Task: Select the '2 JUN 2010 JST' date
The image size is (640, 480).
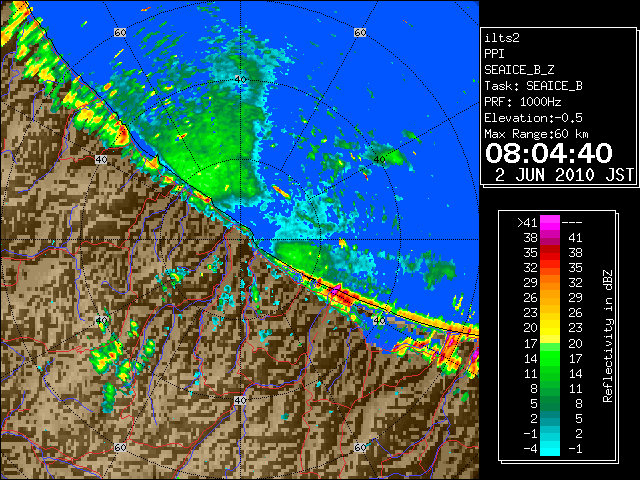Action: (564, 175)
